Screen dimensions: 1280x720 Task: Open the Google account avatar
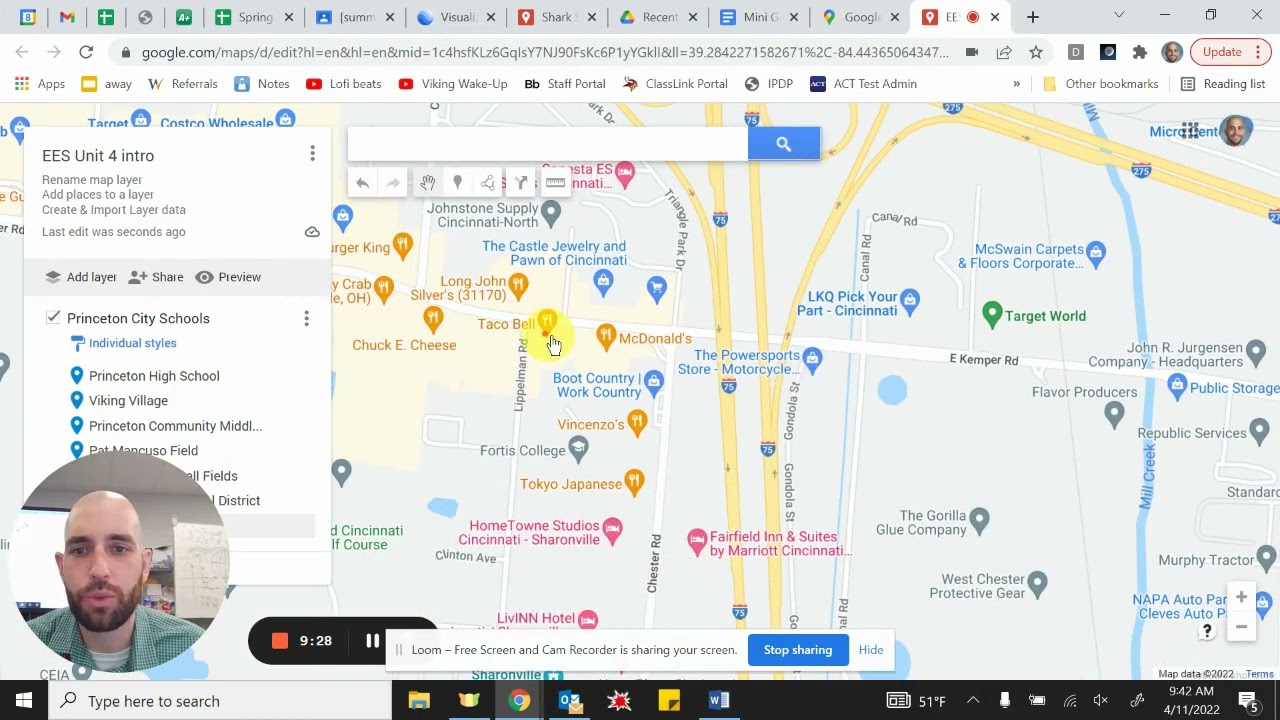tap(1236, 131)
